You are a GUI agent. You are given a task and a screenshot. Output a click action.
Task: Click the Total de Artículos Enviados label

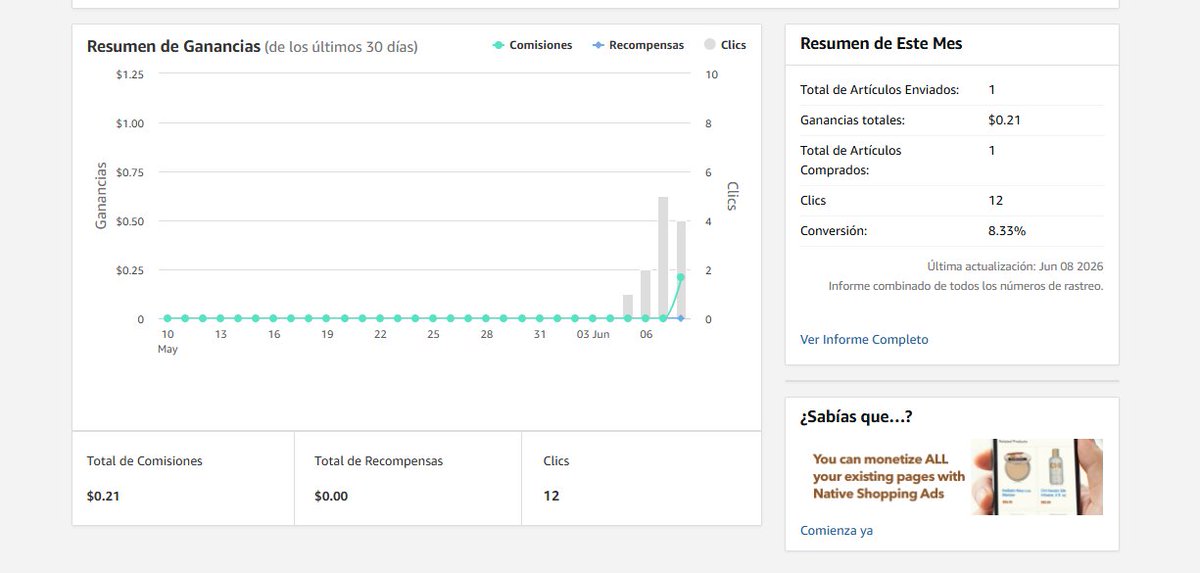click(880, 90)
